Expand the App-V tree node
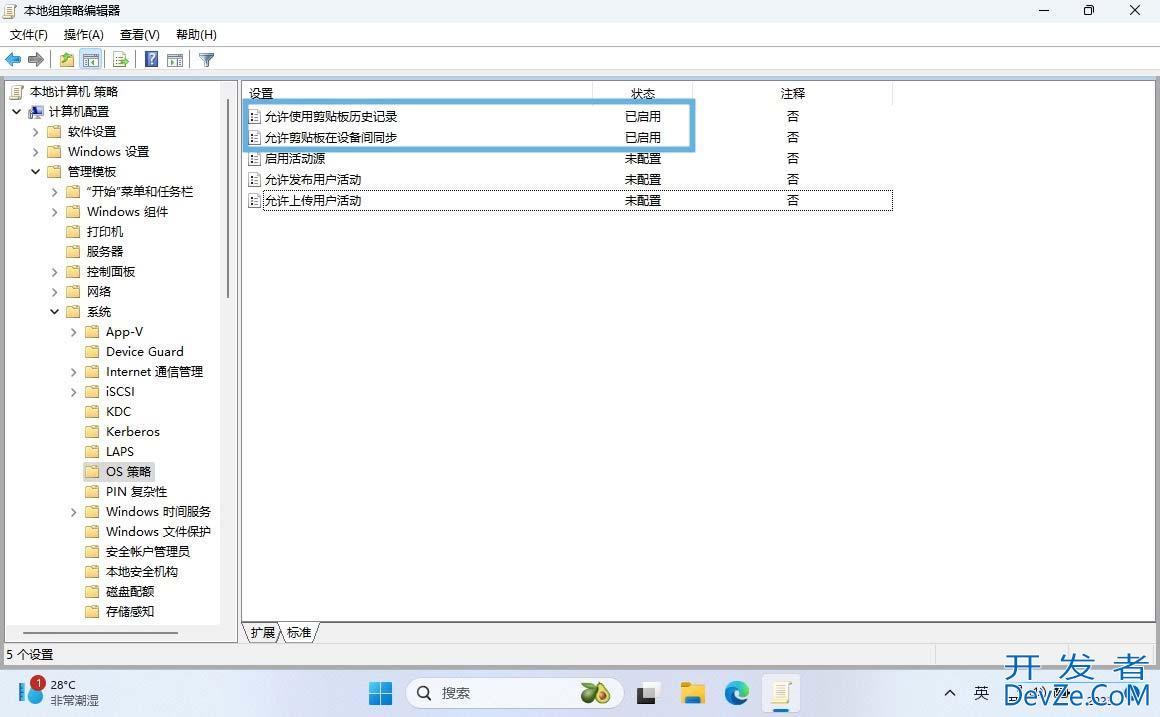The height and width of the screenshot is (717, 1160). (x=73, y=331)
